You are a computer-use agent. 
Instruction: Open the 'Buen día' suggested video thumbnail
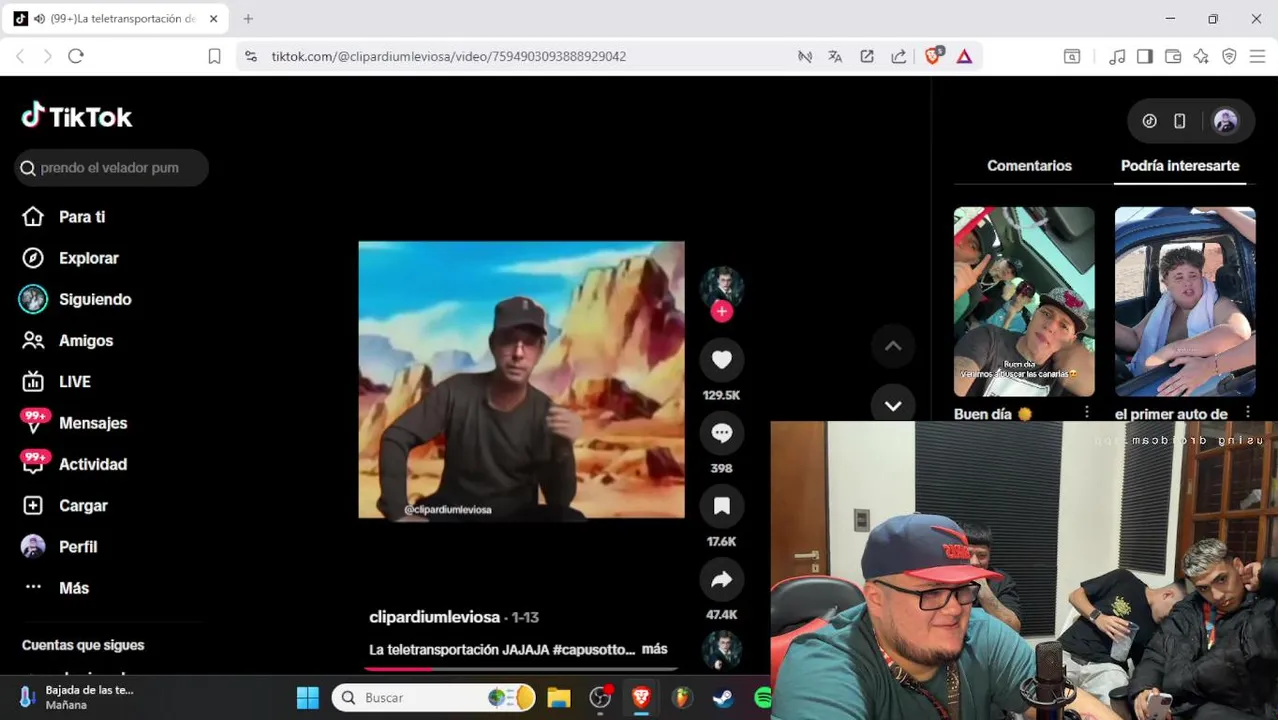click(1024, 301)
